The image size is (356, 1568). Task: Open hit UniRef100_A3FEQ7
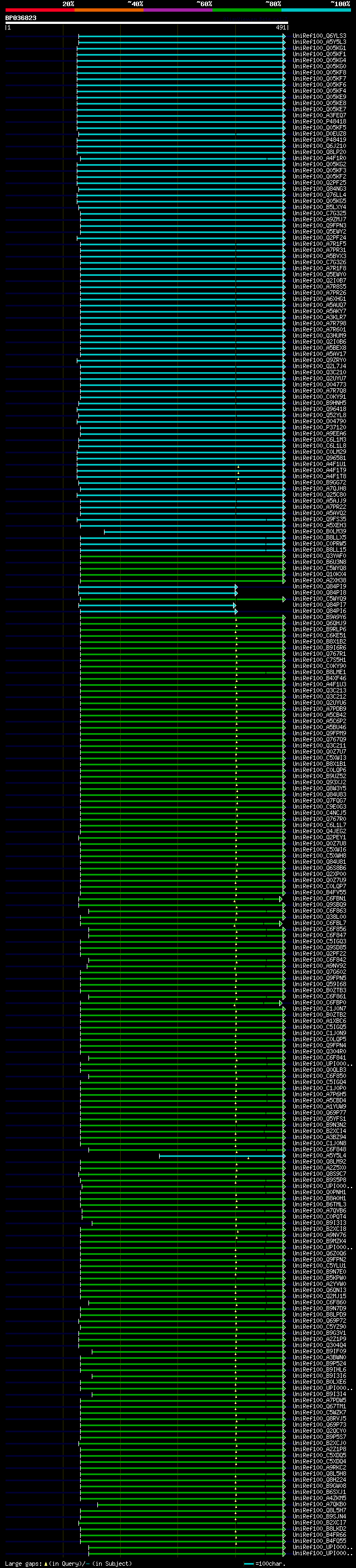[x=319, y=116]
